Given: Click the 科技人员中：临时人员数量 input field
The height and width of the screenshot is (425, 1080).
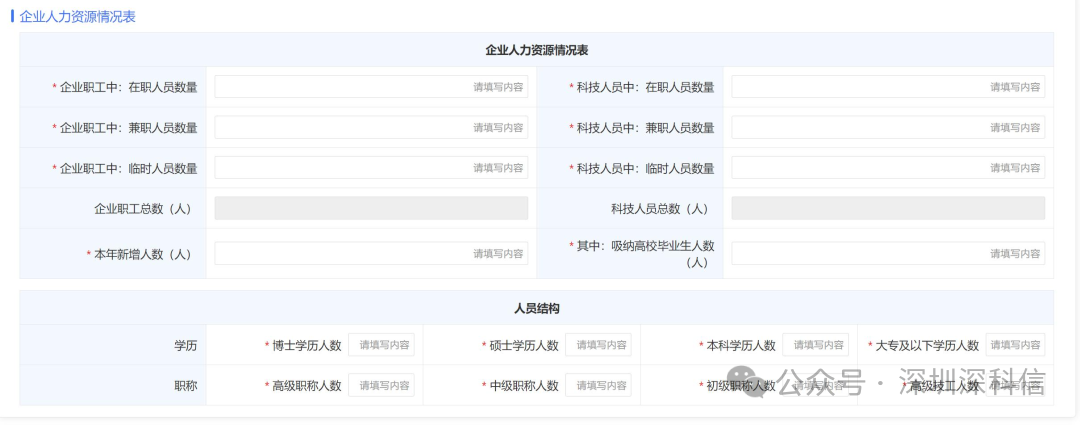Looking at the screenshot, I should click(888, 167).
